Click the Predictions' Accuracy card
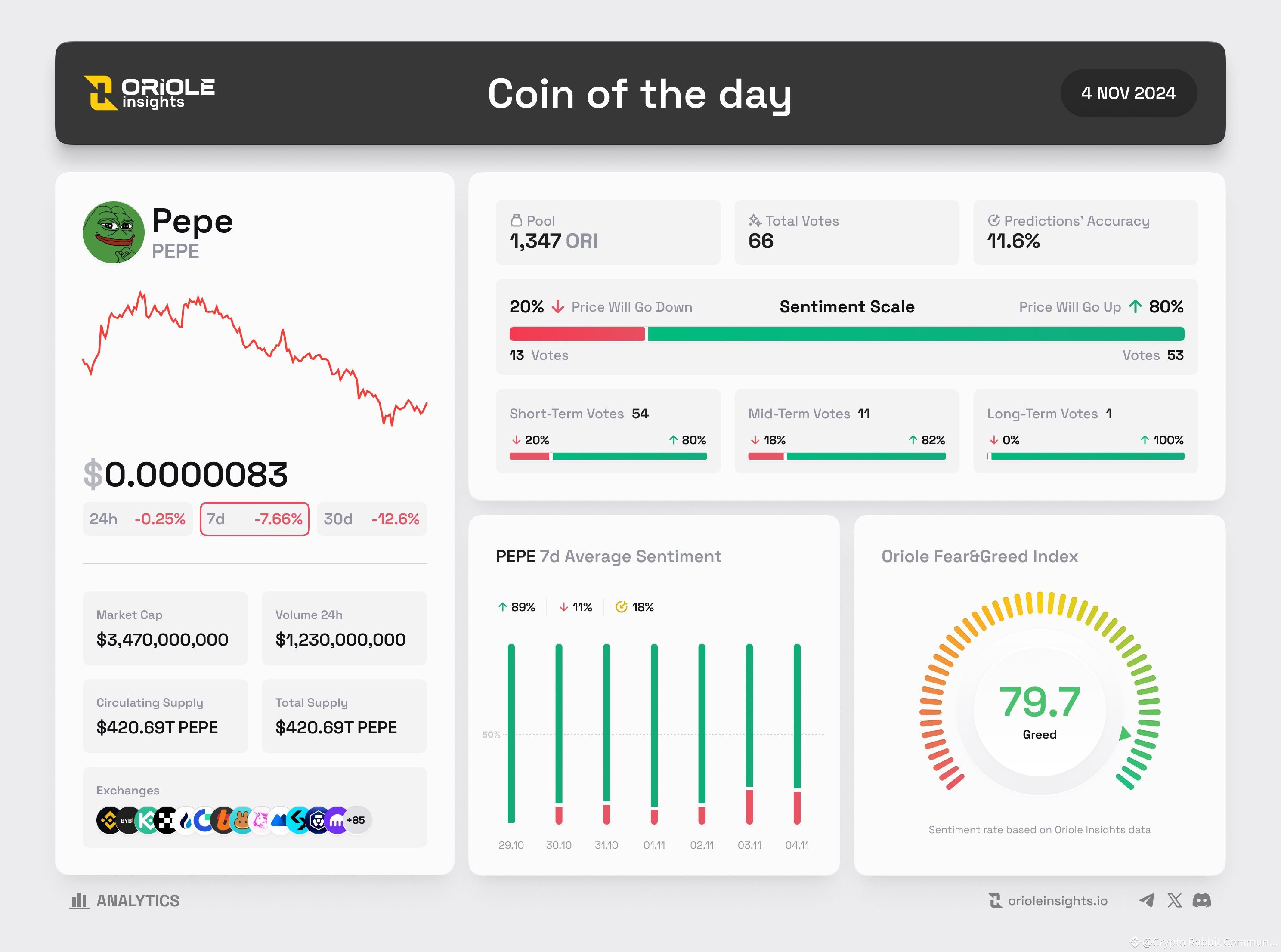Screen dimensions: 1281x952 pyautogui.click(x=1085, y=232)
